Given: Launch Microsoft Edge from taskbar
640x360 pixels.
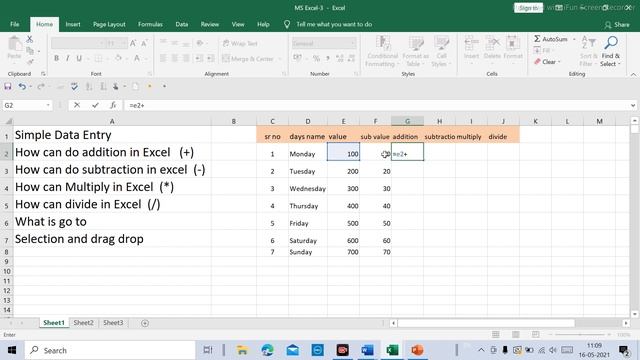Looking at the screenshot, I should 267,350.
